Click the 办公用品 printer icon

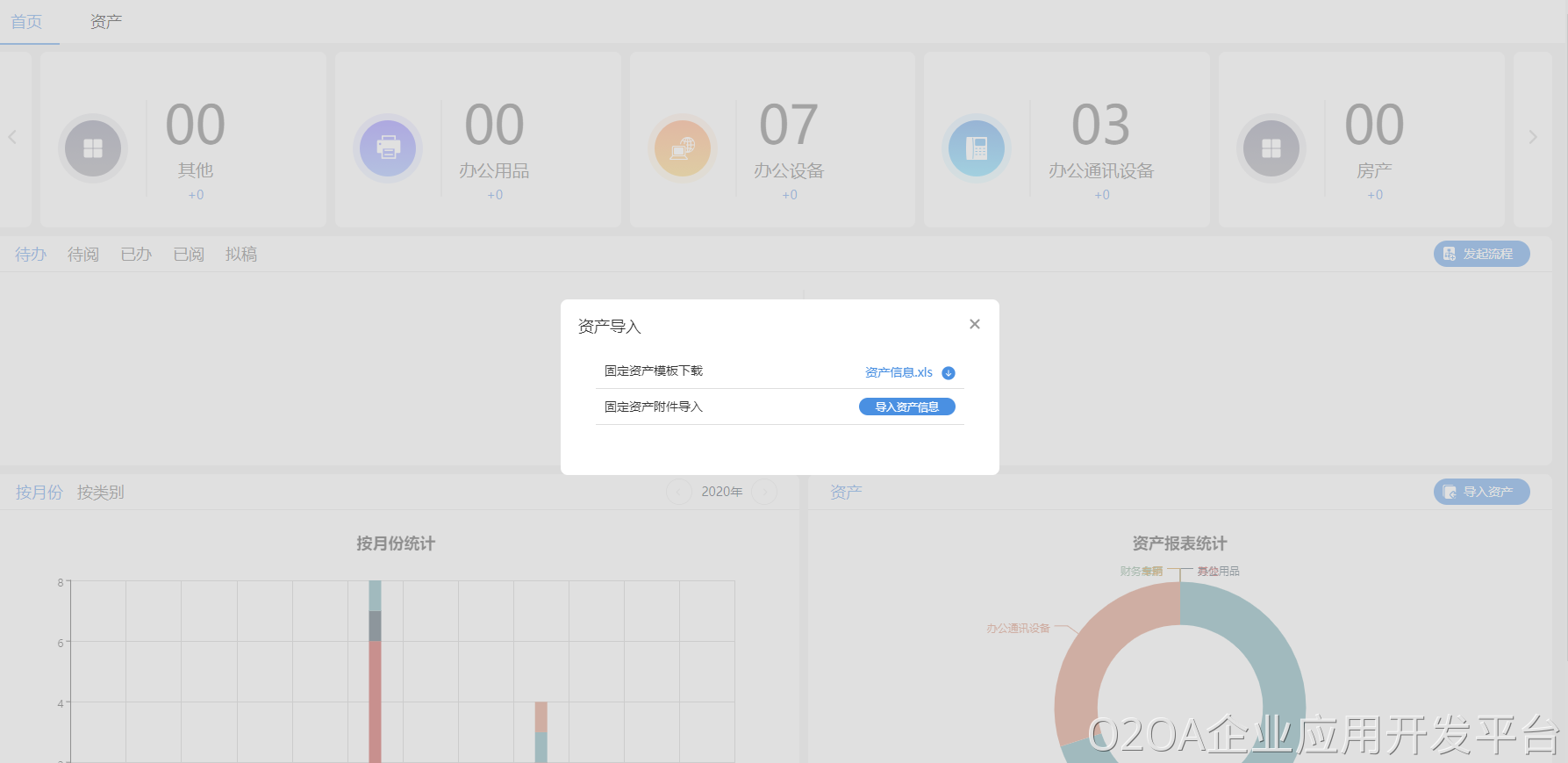point(388,148)
